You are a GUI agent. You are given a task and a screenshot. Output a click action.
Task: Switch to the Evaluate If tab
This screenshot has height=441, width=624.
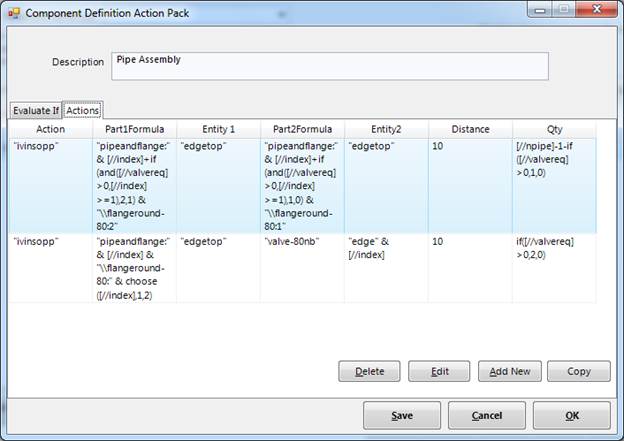click(x=35, y=110)
